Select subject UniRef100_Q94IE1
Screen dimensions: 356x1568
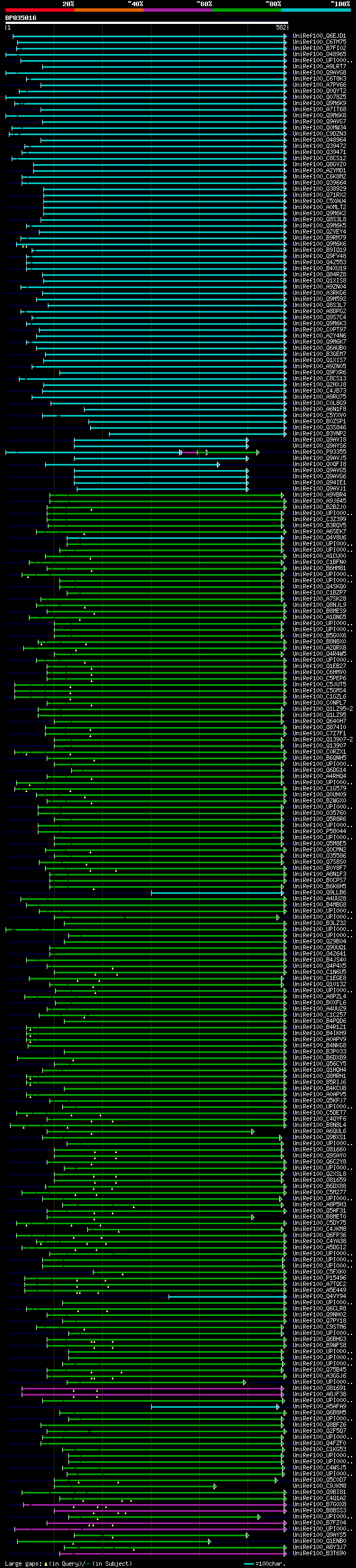(x=319, y=482)
